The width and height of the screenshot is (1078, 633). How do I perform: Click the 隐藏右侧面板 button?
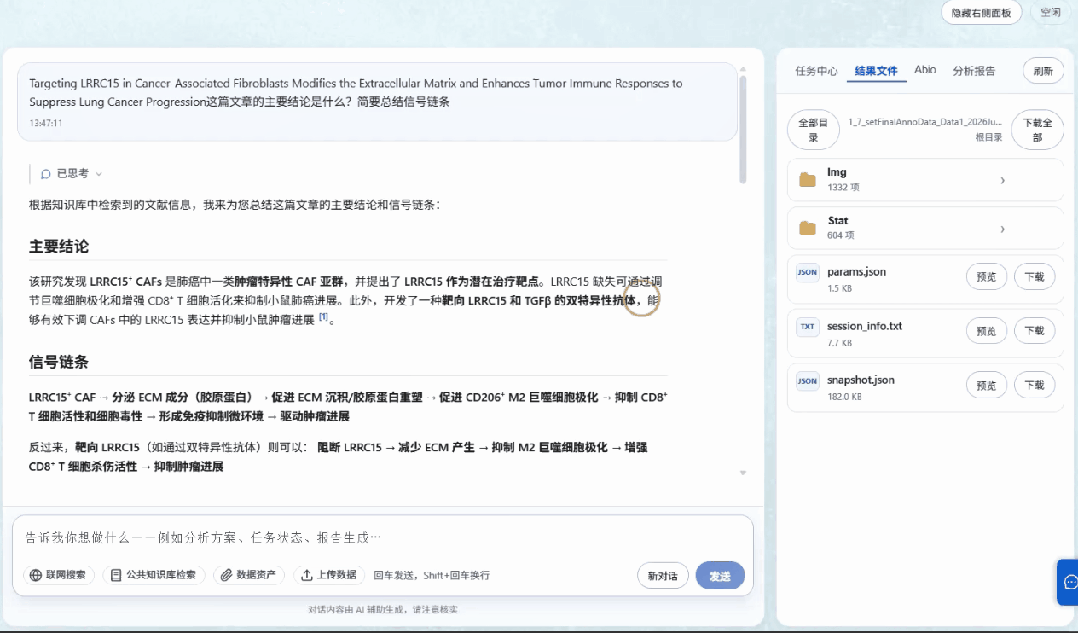coord(981,13)
